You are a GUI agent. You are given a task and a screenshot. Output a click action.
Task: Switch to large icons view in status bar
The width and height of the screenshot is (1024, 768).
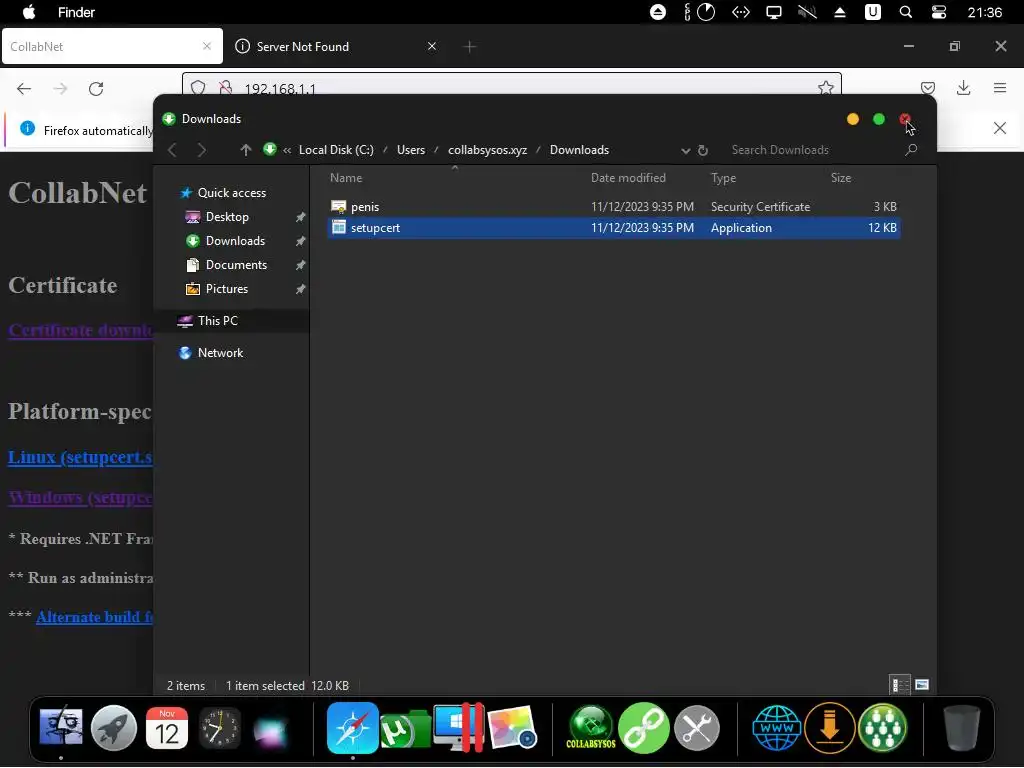pyautogui.click(x=922, y=685)
